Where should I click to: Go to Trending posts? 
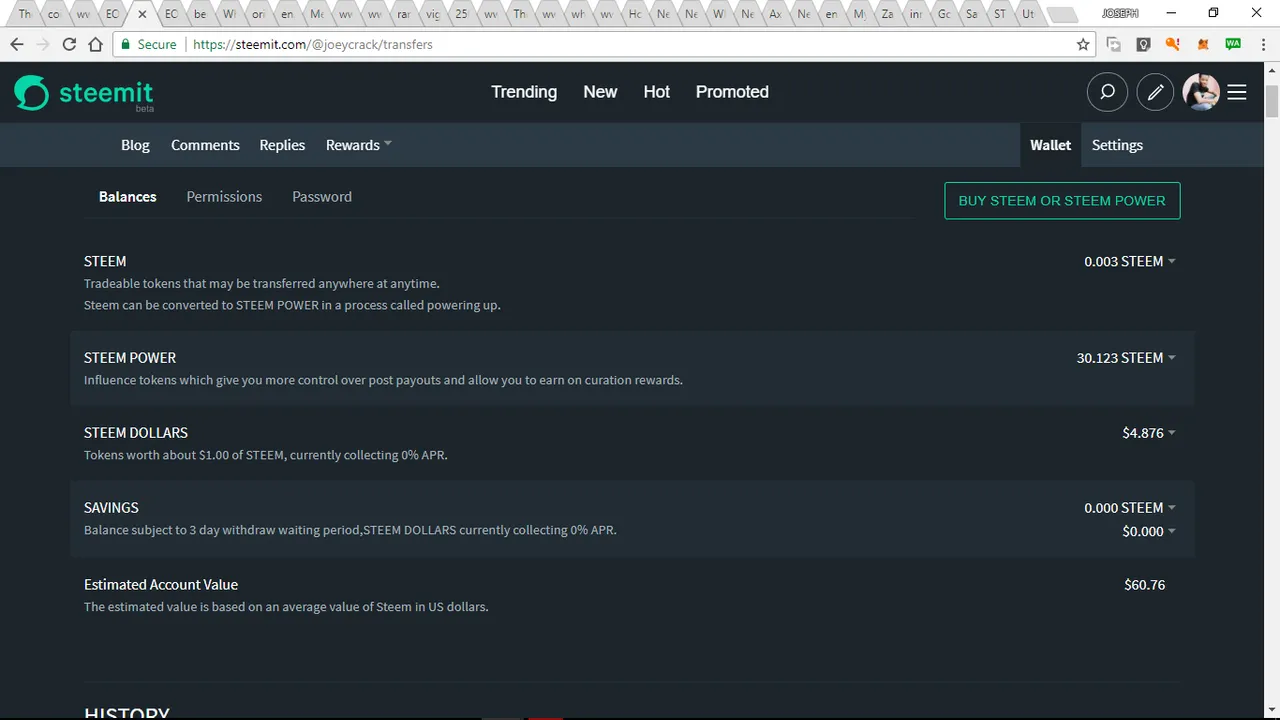pyautogui.click(x=524, y=92)
